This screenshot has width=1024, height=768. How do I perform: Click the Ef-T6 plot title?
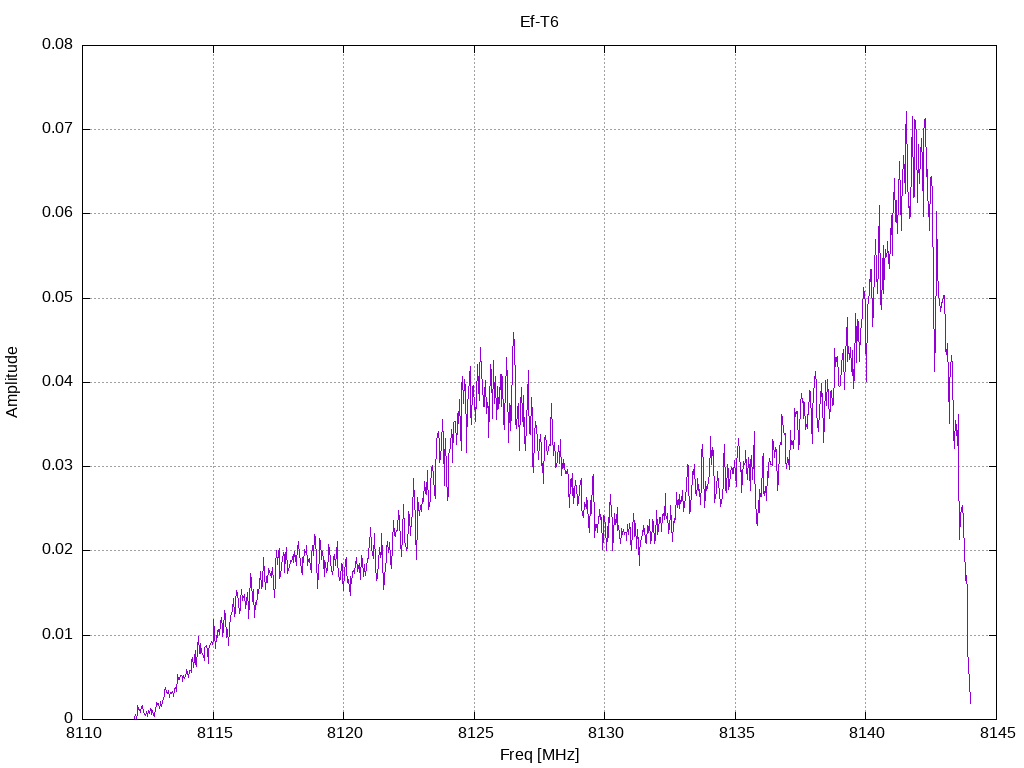(539, 21)
